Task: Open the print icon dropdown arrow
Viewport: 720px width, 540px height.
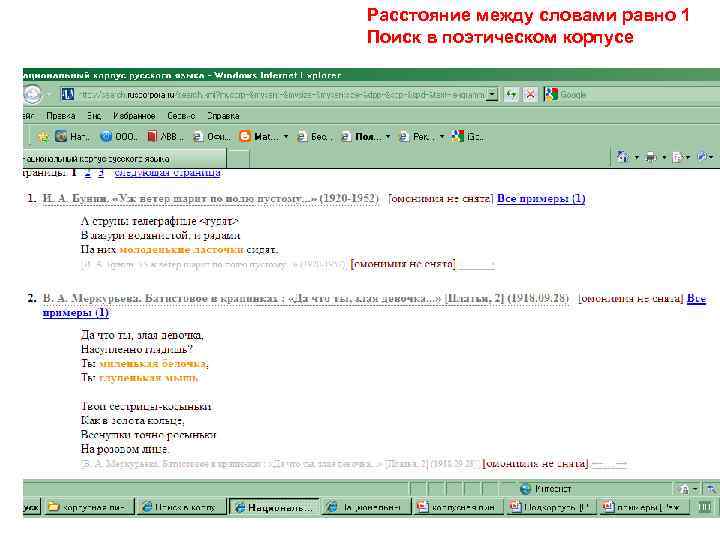Action: click(664, 157)
